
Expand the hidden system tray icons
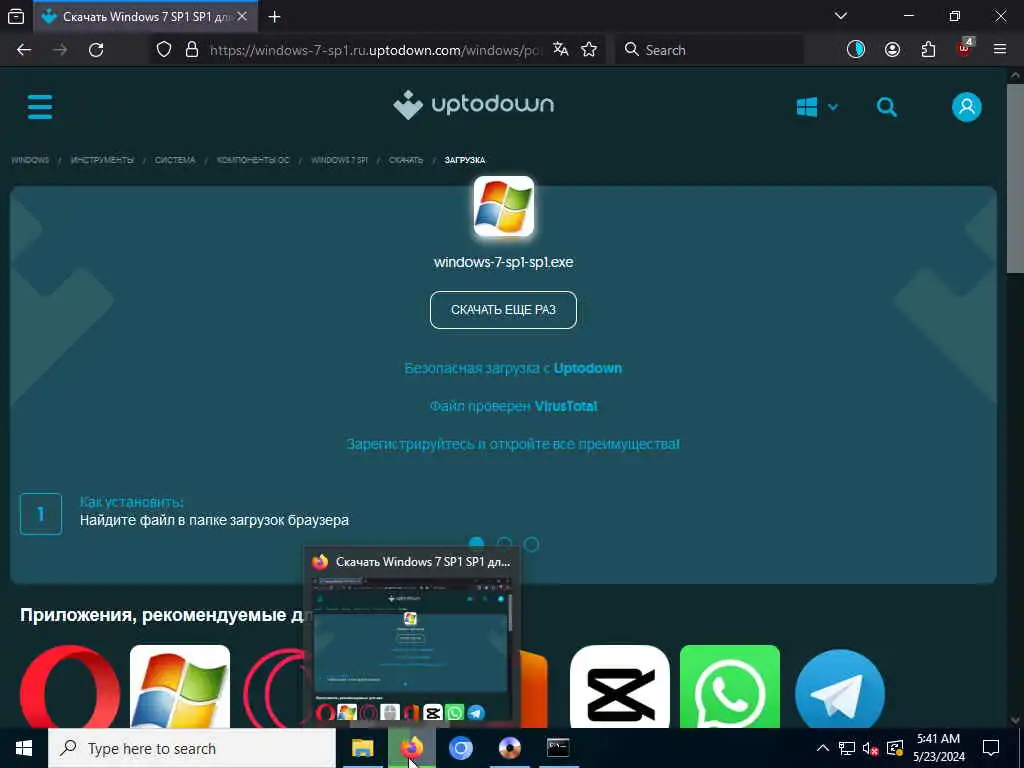pos(823,748)
